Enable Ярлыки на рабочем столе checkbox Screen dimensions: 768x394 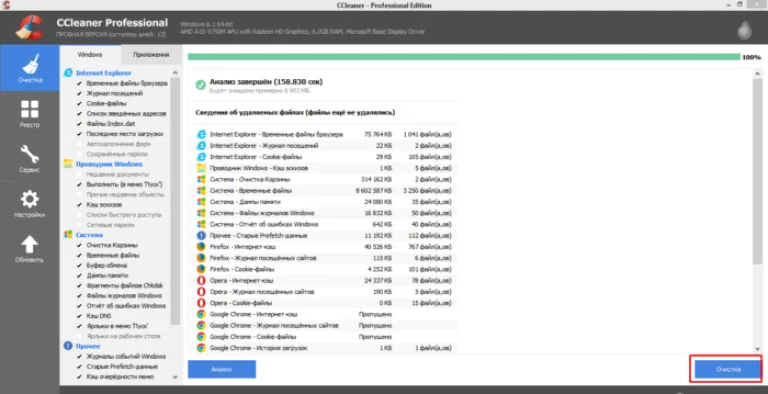coord(79,336)
